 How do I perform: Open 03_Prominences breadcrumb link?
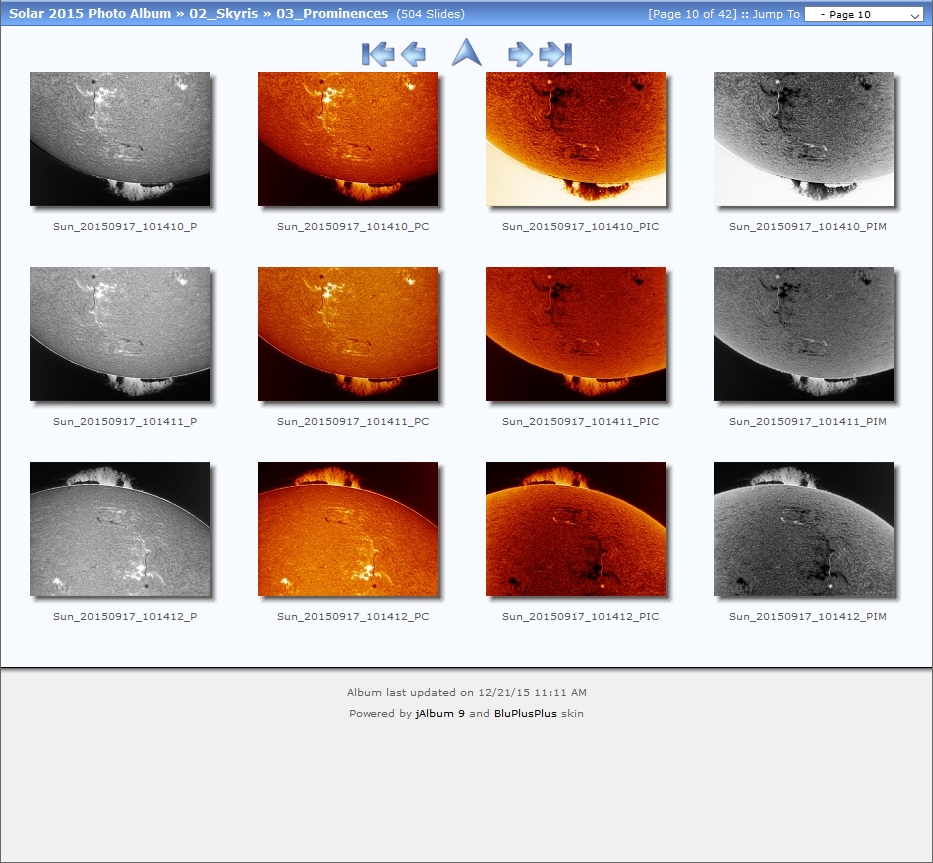[x=332, y=13]
